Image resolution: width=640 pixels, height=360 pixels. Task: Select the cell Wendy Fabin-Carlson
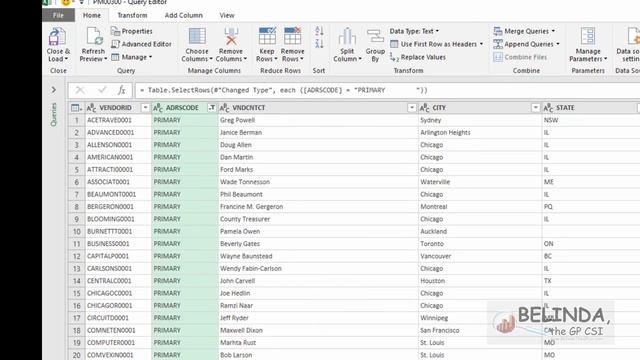coord(318,268)
